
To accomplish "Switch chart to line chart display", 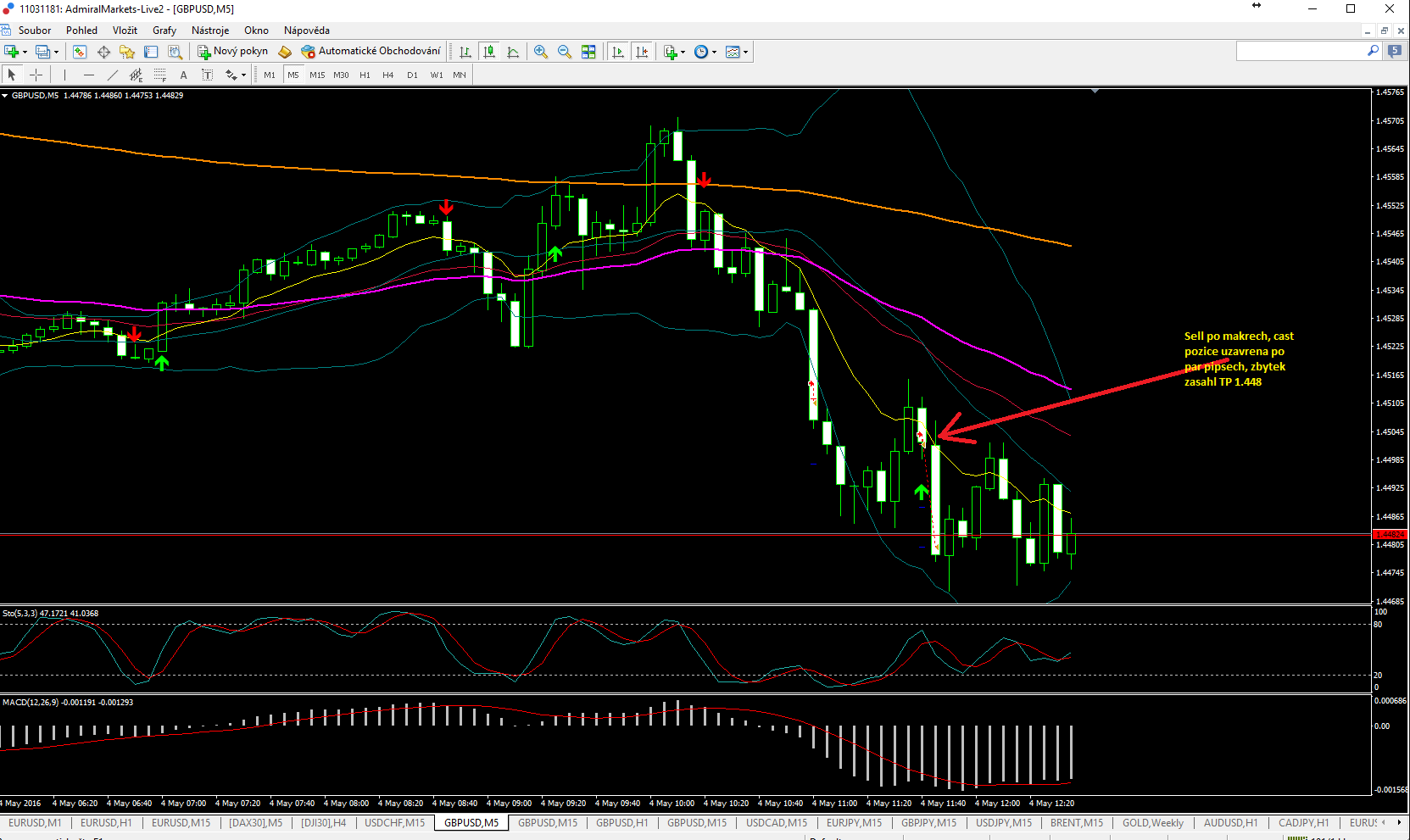I will [513, 52].
